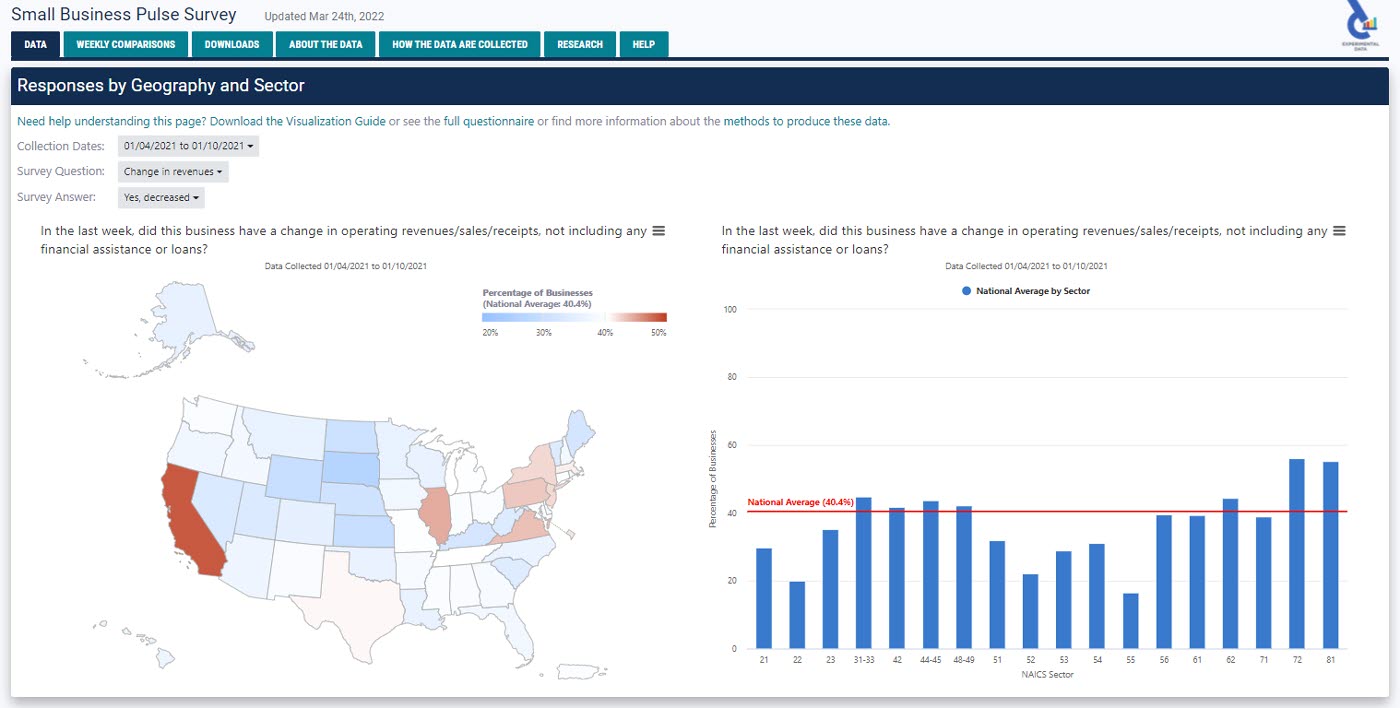
Task: Open the Downloads tab
Action: [232, 44]
